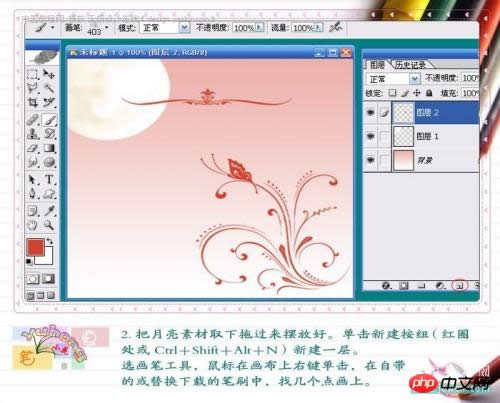Select the Hand tool
This screenshot has height=403, width=500.
point(32,225)
